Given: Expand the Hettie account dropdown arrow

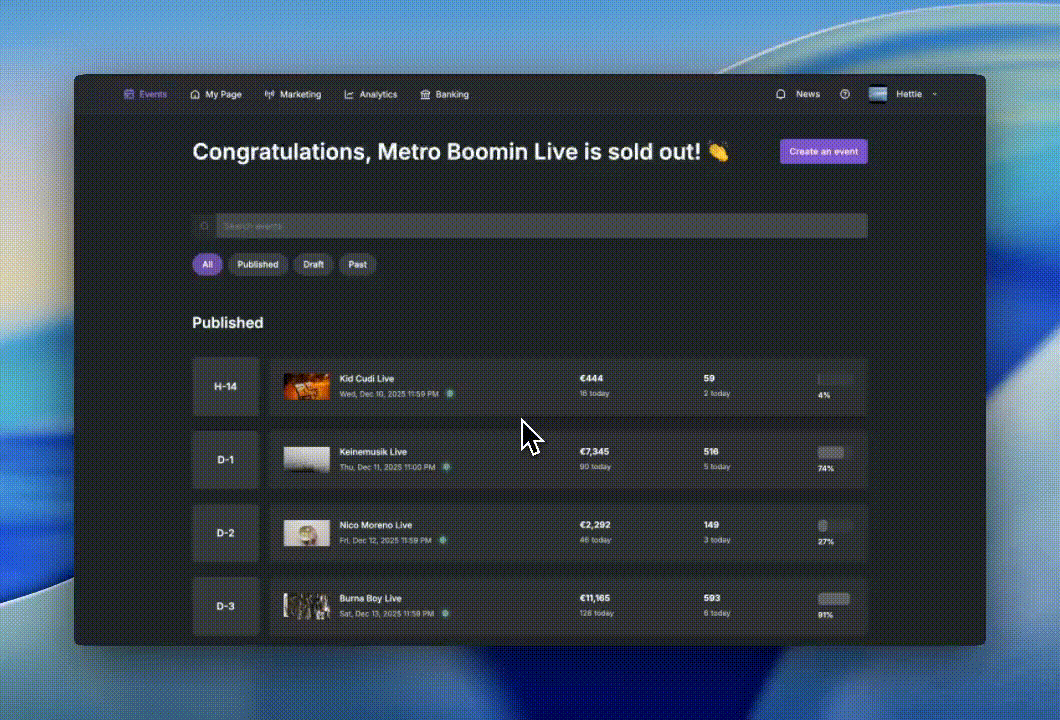Looking at the screenshot, I should coord(935,95).
